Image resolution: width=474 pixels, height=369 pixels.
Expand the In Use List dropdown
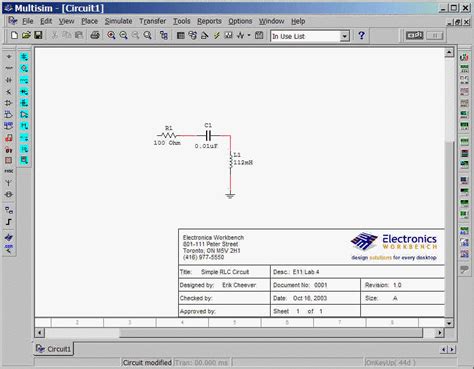coord(344,36)
